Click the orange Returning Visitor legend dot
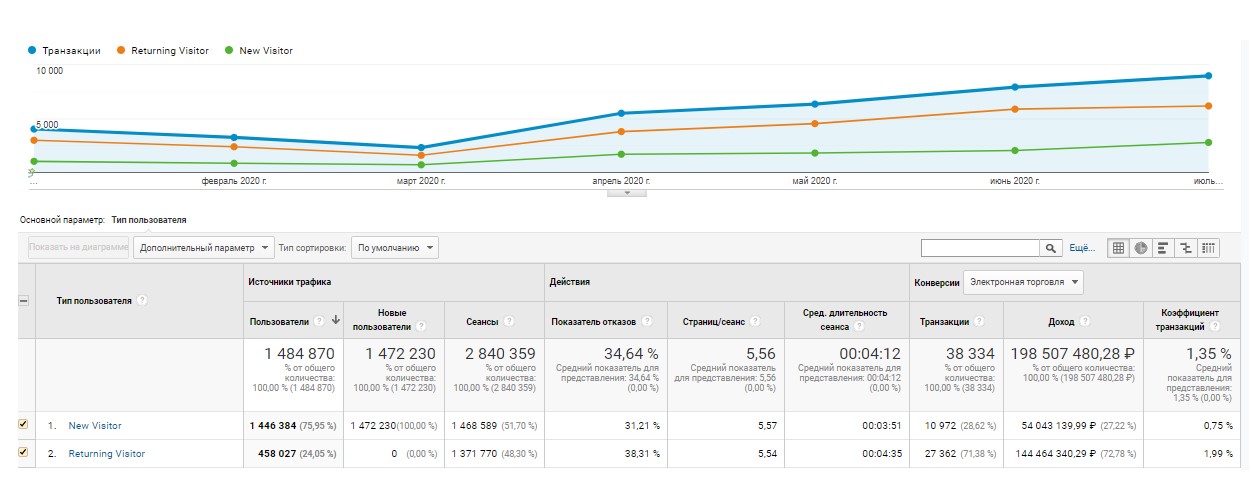 [x=121, y=50]
